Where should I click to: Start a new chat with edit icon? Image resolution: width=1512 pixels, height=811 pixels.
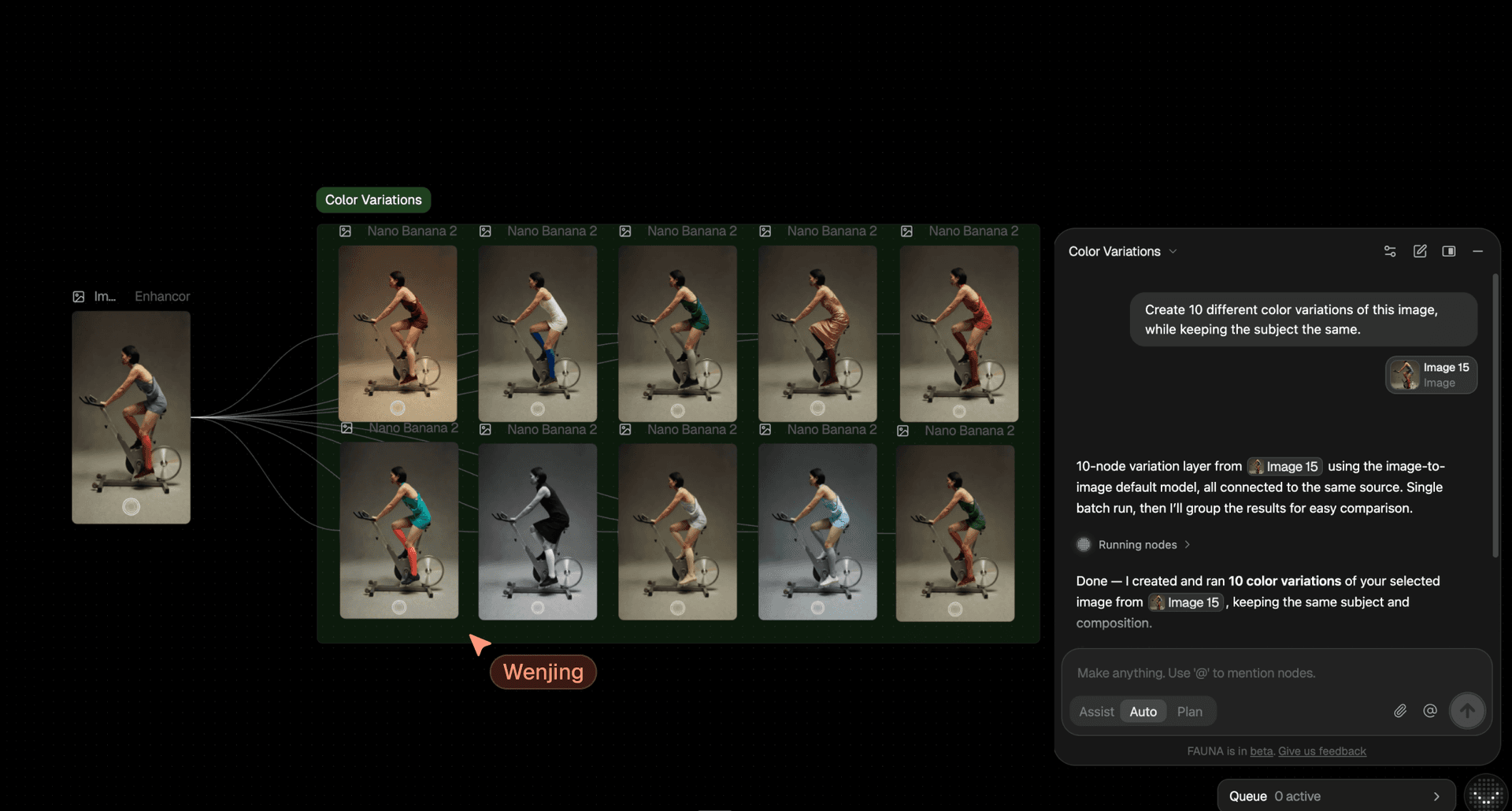[x=1420, y=251]
